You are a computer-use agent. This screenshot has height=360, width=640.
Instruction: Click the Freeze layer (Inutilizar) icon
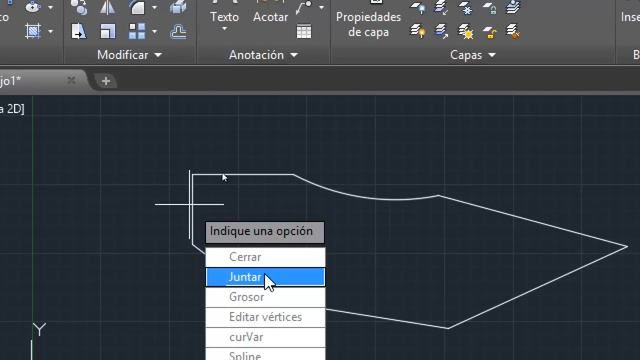pyautogui.click(x=465, y=7)
